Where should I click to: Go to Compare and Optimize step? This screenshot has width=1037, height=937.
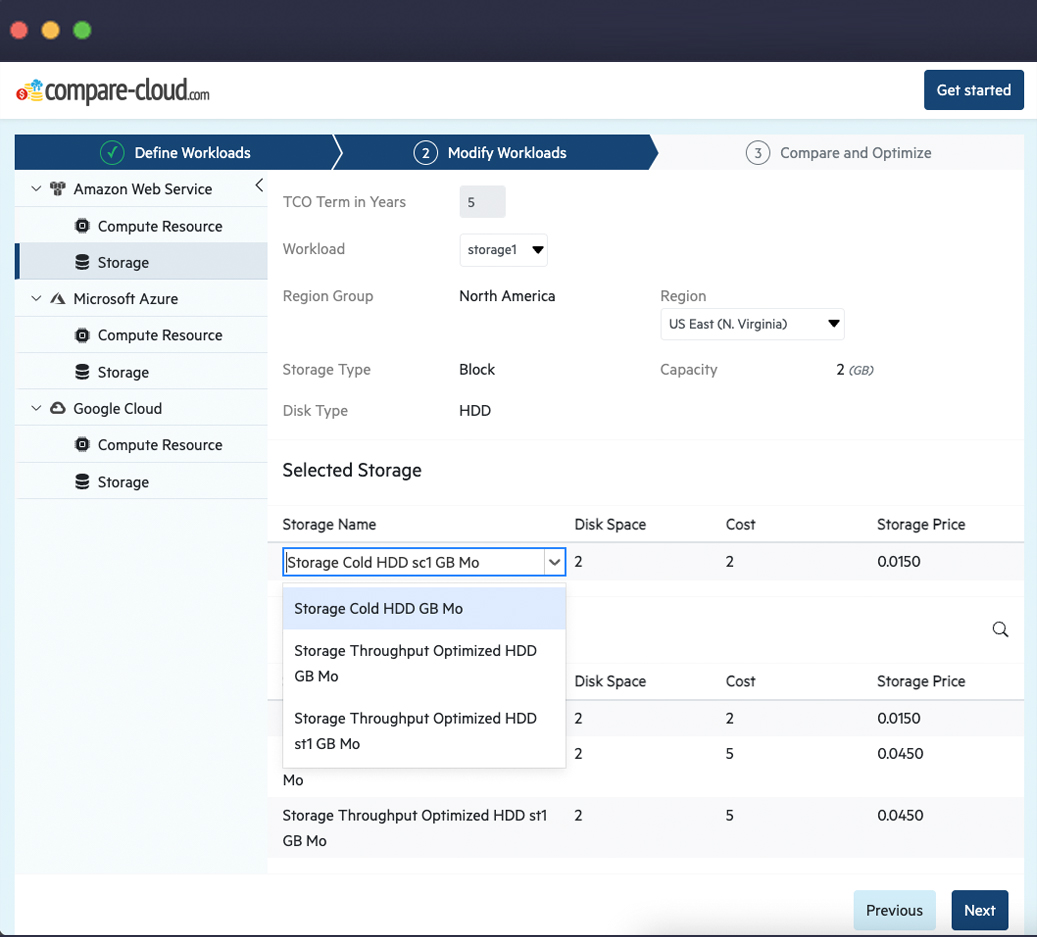[x=838, y=153]
